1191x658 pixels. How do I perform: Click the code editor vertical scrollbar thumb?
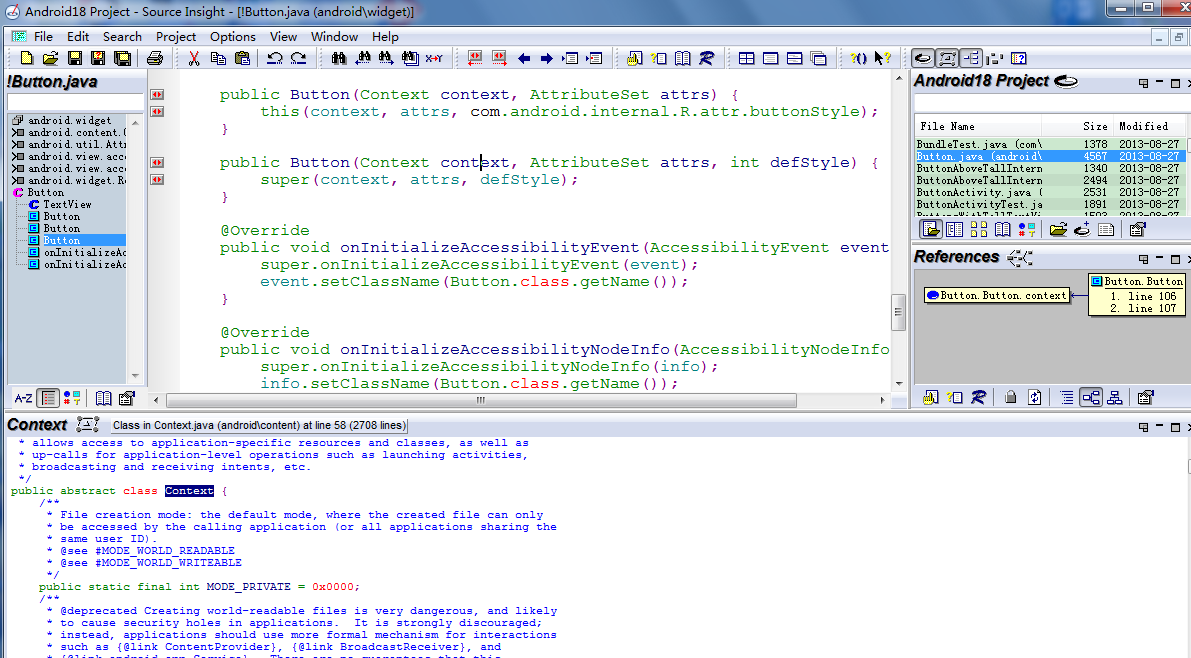pos(899,312)
